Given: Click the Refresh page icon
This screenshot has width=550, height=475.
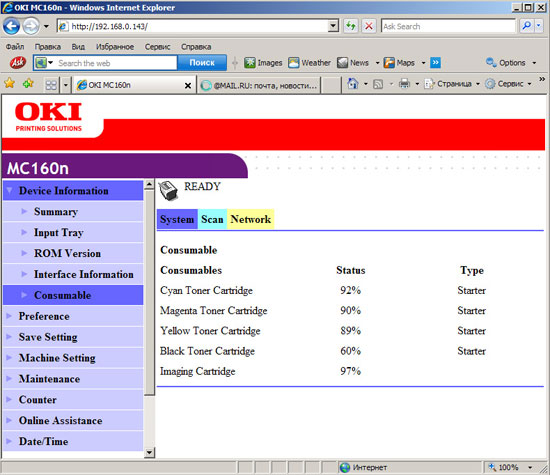Looking at the screenshot, I should tap(350, 26).
